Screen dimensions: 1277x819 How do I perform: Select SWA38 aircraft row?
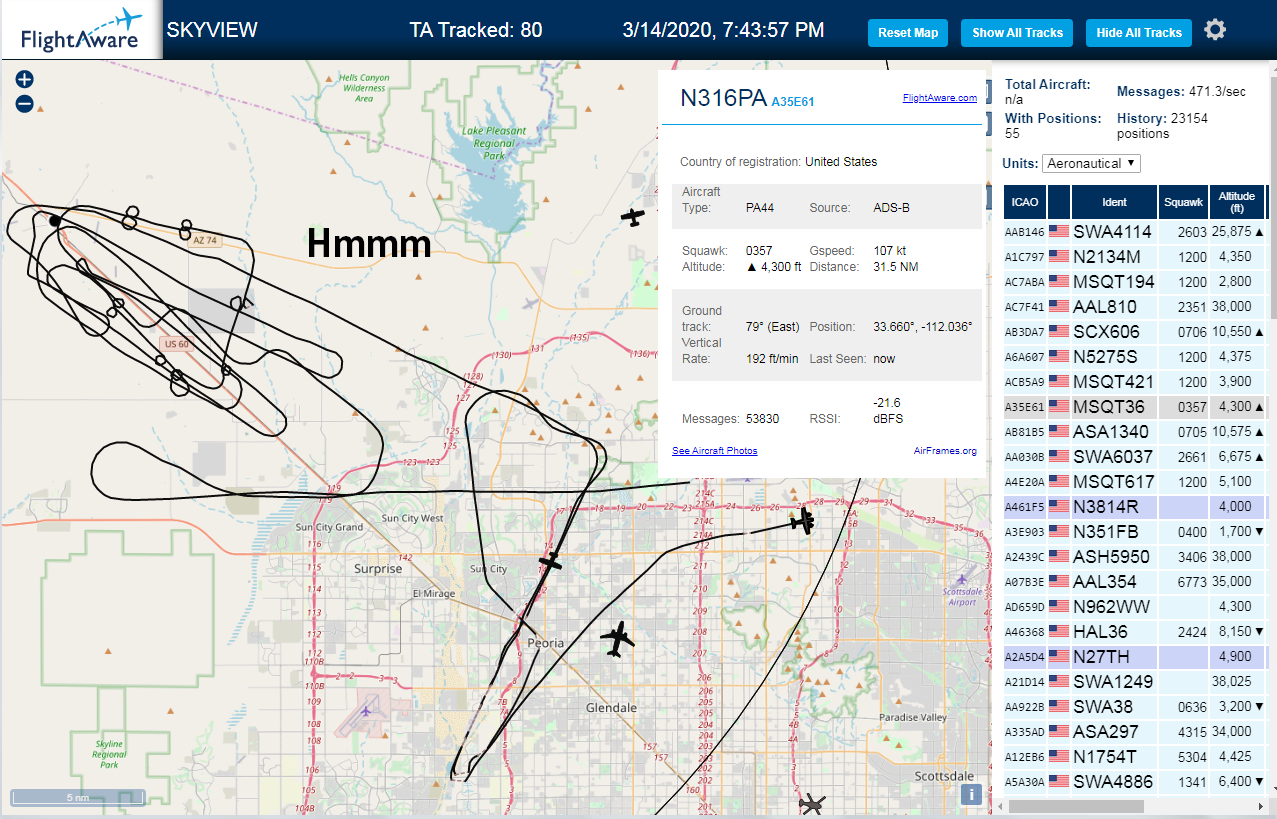click(1135, 707)
